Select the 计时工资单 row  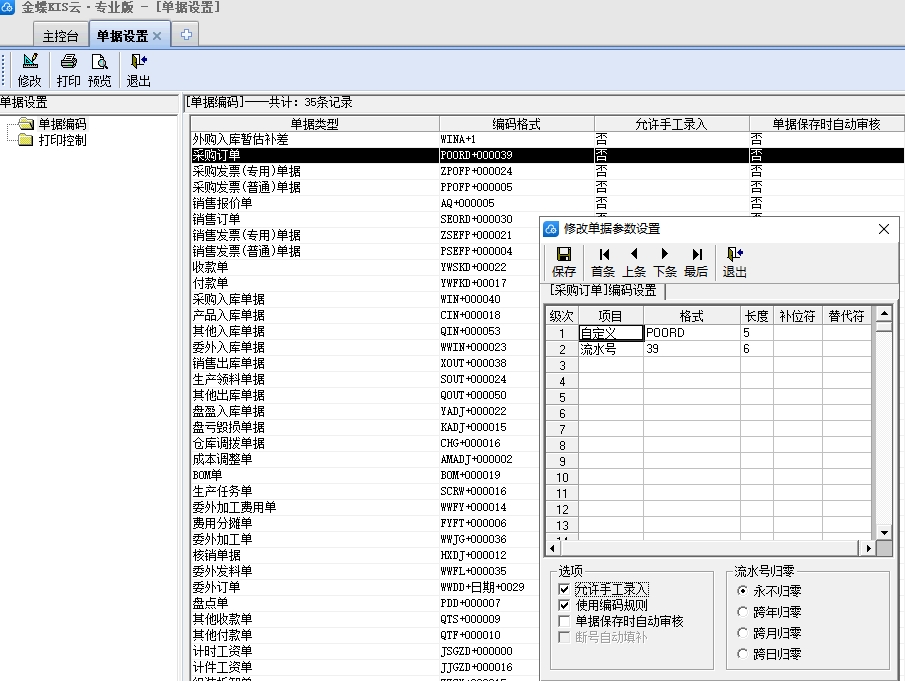click(365, 651)
